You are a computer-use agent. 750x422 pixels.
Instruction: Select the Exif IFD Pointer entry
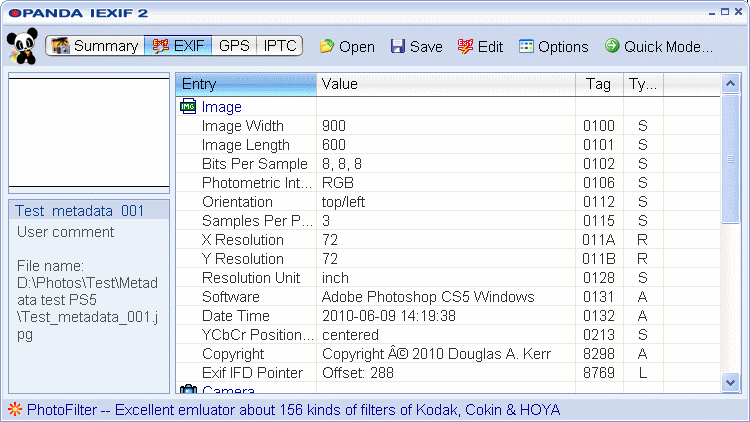point(252,373)
